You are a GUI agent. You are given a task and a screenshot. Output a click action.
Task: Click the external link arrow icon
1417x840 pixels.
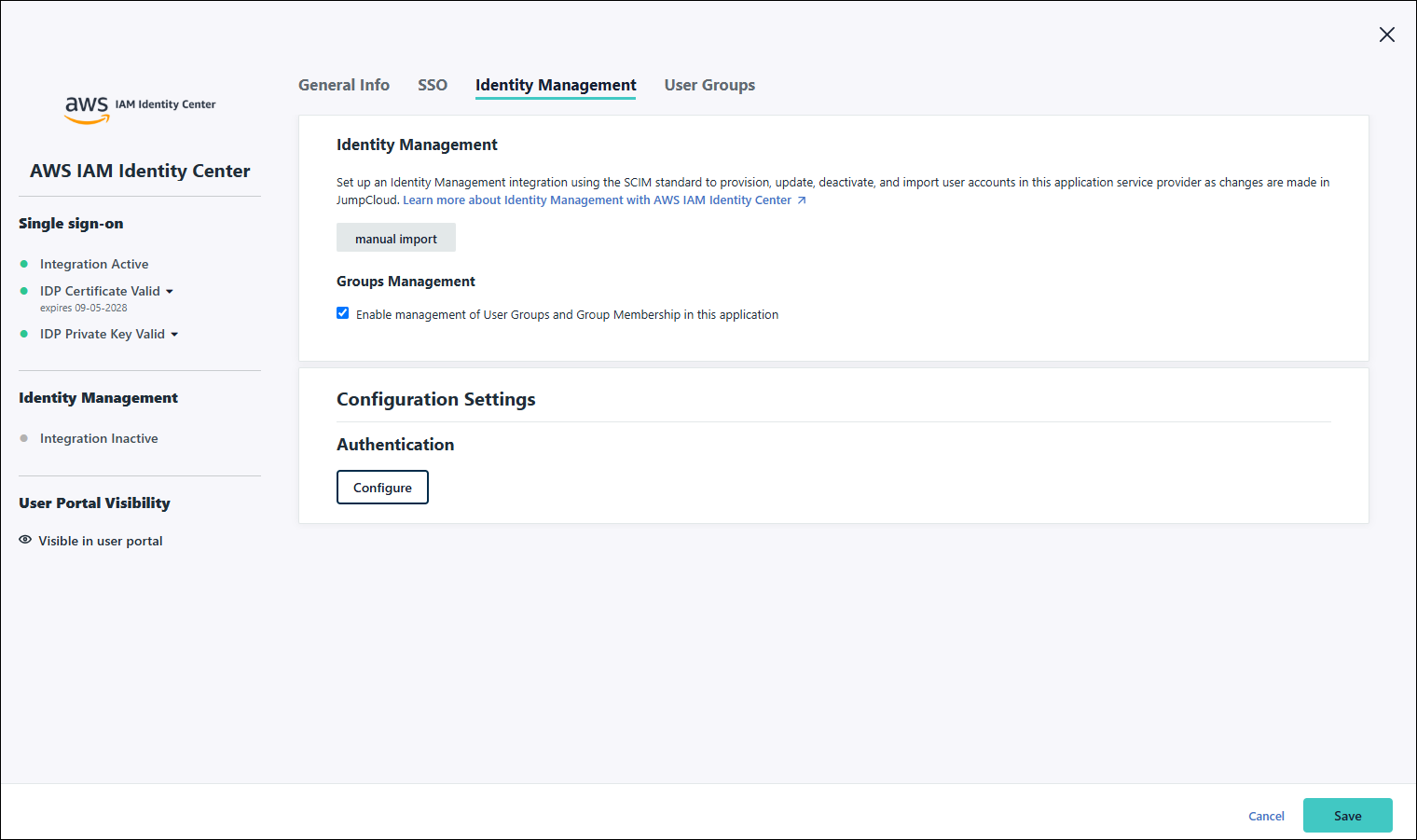tap(802, 200)
